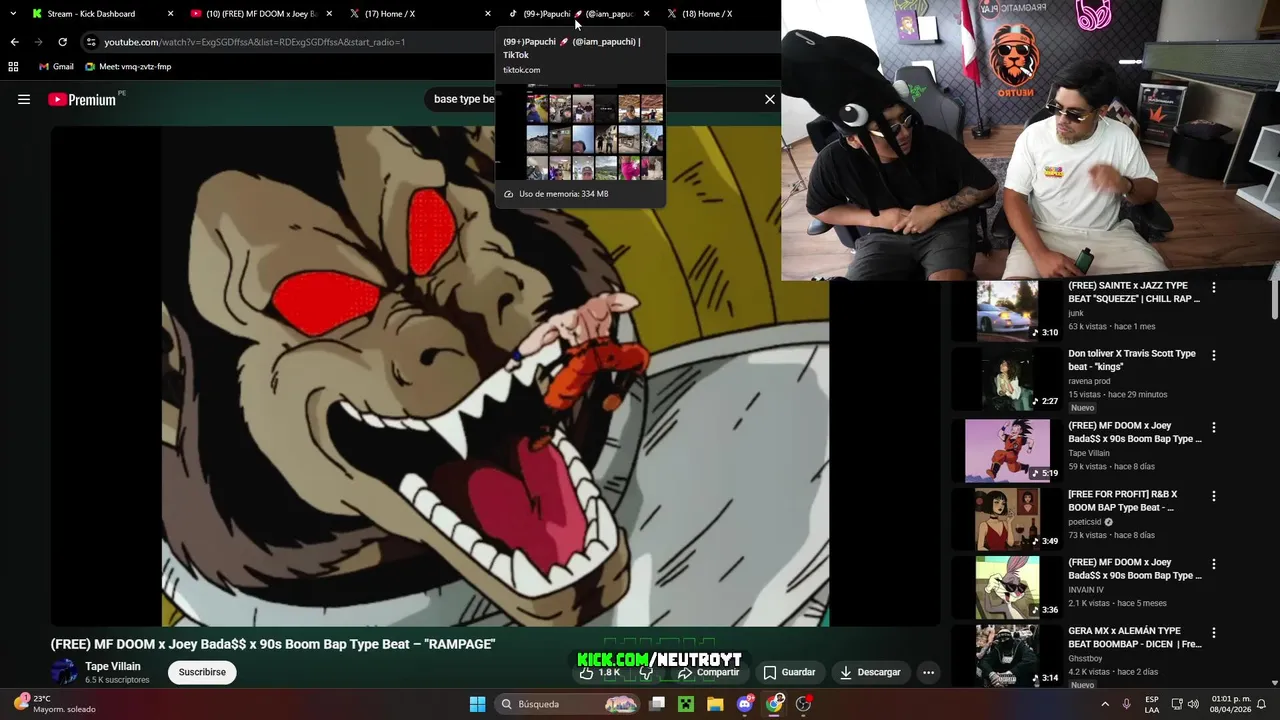
Task: Close the (17) Home / X tab
Action: [487, 14]
